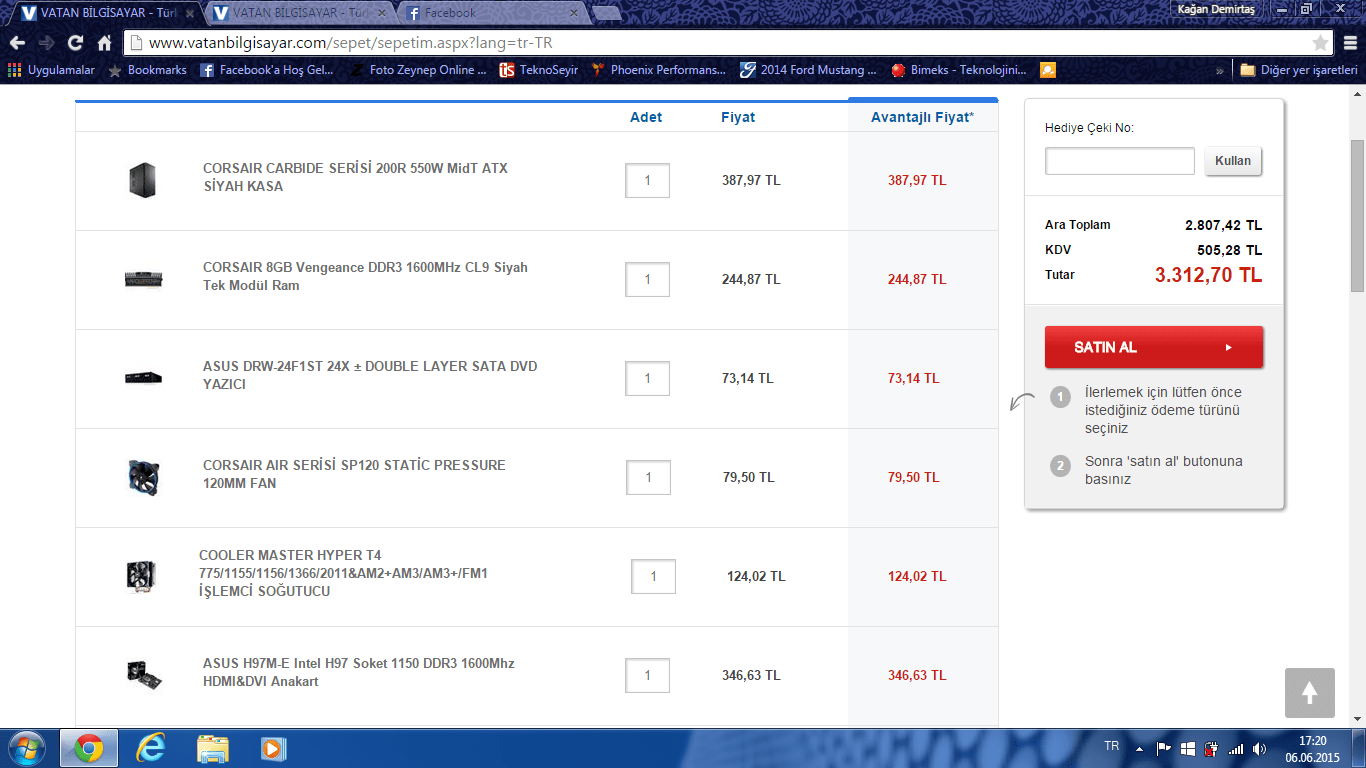Click the Cooler Master Hyper T4 thumbnail
Screen dimensions: 1366x768
[x=141, y=576]
